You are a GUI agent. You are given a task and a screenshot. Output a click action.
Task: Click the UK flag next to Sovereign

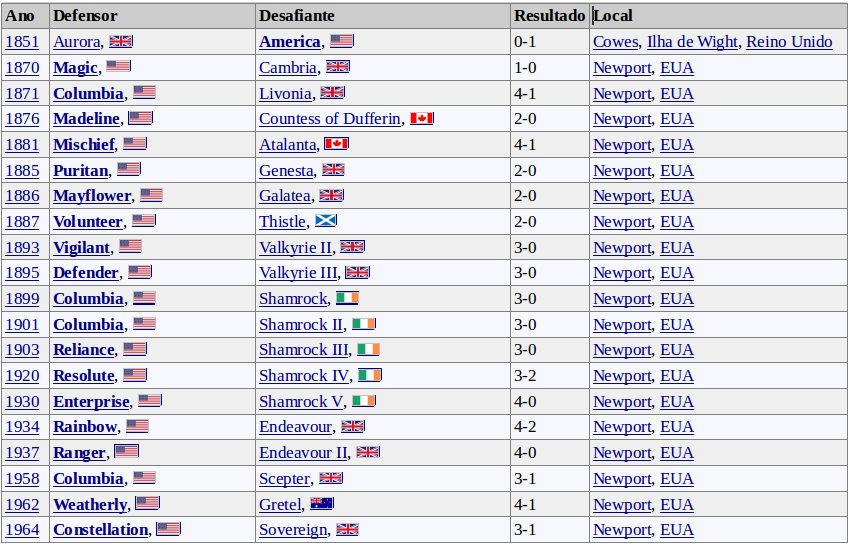(x=347, y=529)
